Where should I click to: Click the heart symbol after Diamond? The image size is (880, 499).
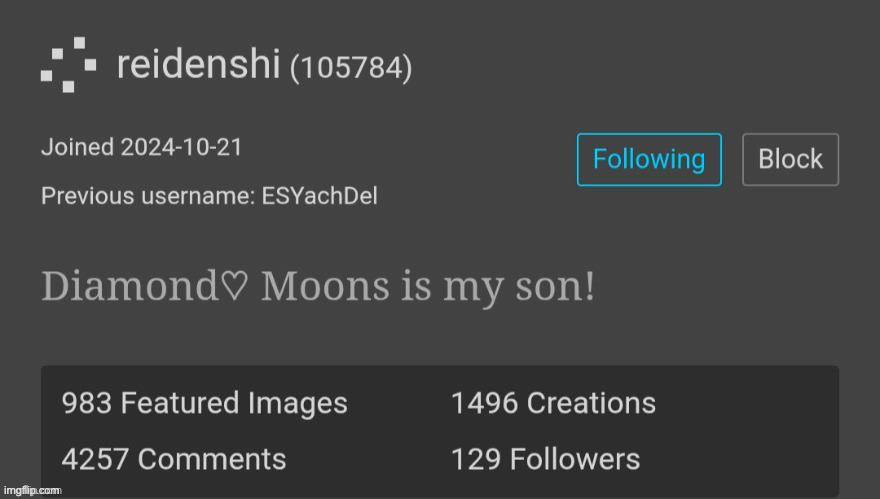click(234, 285)
